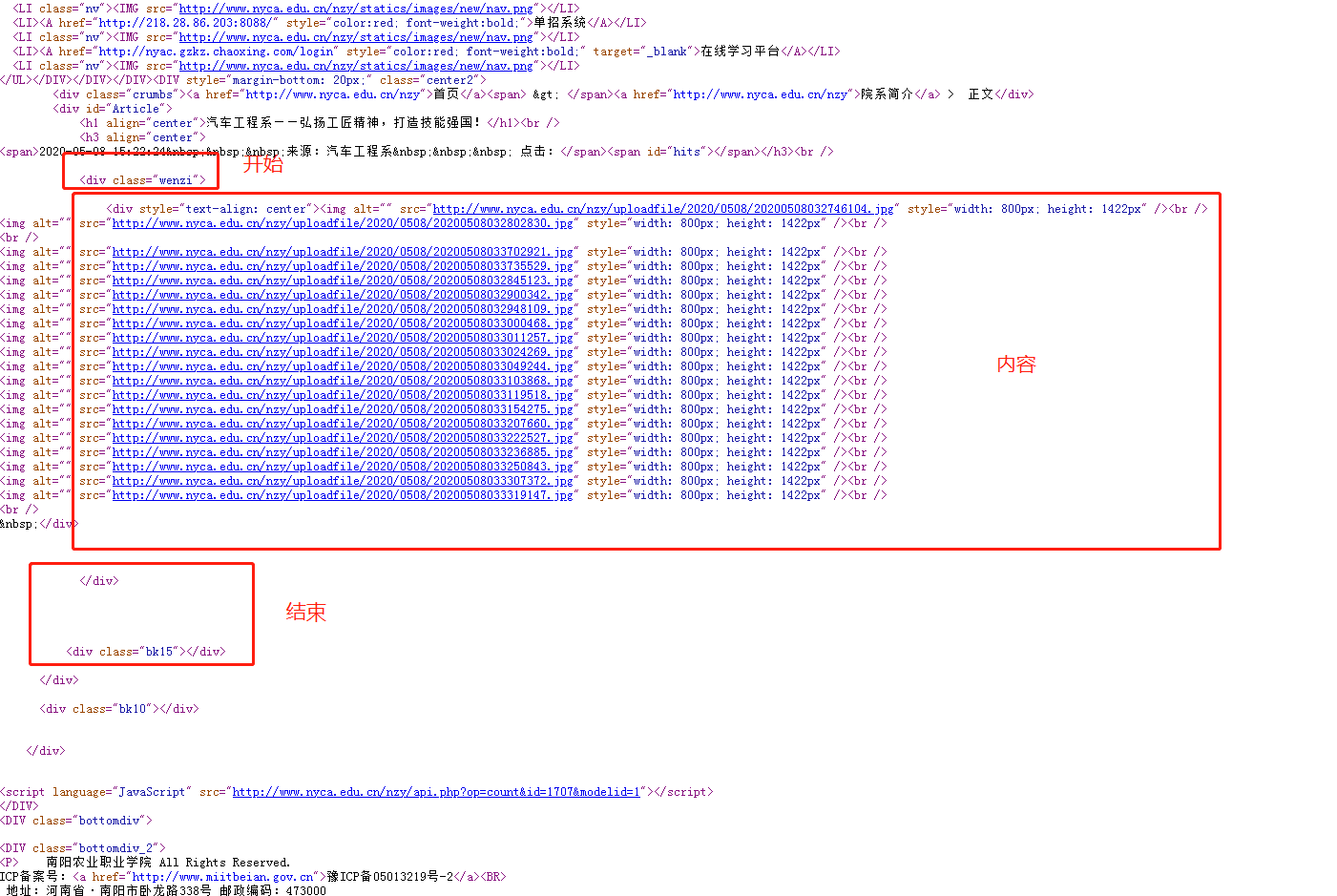Click the 豫ICP备05013219号-2 text
Screen dimensions: 1337x896
[x=389, y=877]
